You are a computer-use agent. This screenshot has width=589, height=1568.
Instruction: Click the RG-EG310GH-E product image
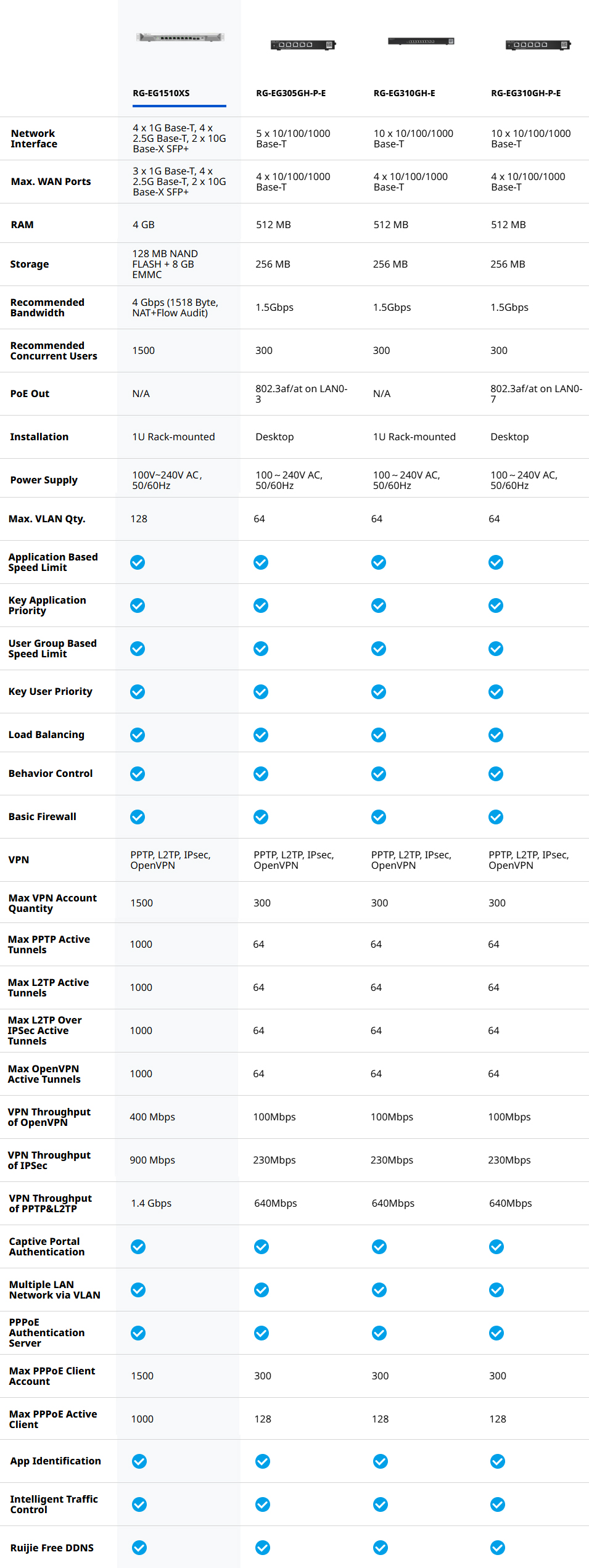[x=421, y=41]
